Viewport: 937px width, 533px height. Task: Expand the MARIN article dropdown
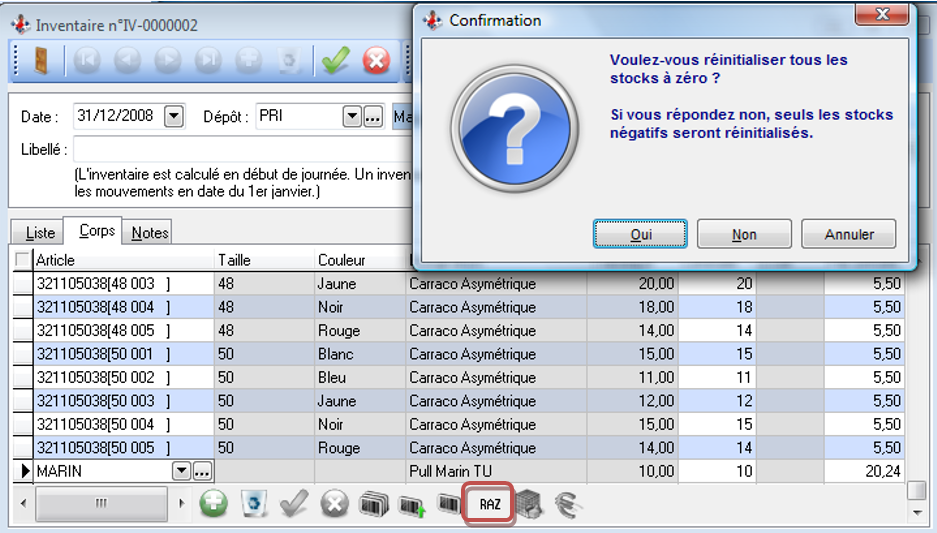tap(181, 471)
